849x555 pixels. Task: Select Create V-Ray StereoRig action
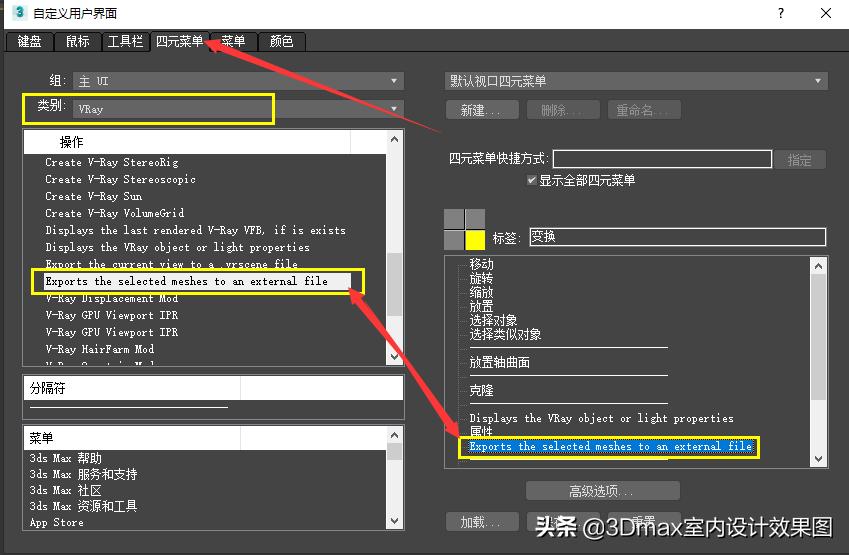pyautogui.click(x=112, y=162)
